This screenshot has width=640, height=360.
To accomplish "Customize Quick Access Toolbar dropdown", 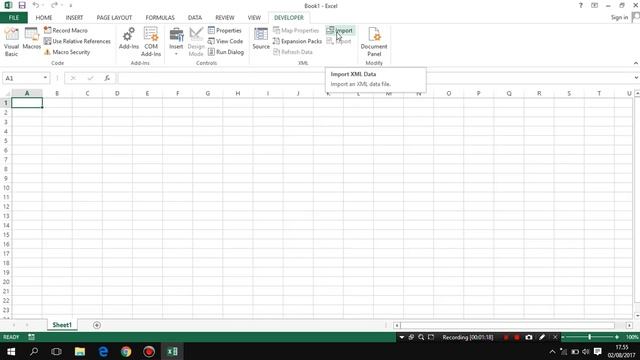I will [x=71, y=6].
